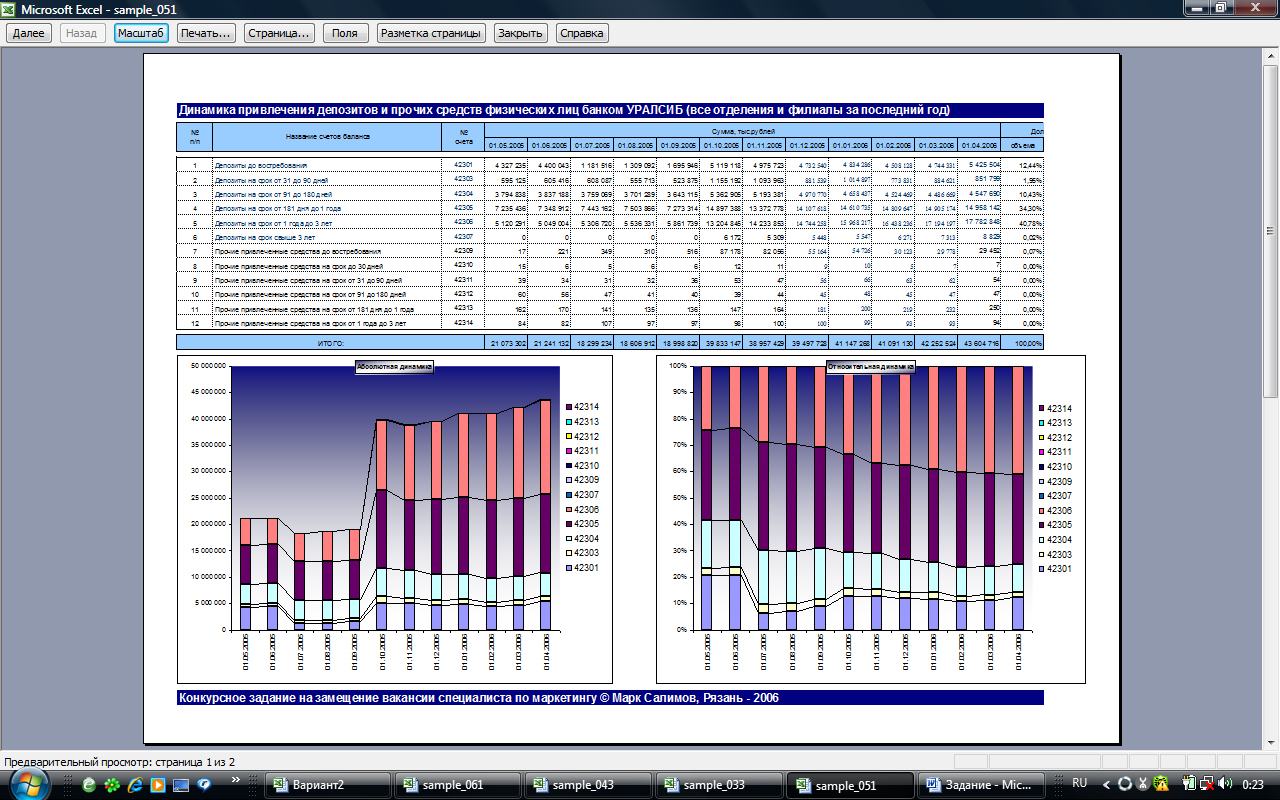This screenshot has width=1280, height=800.
Task: Click the 01.04.2006 date column header
Action: (979, 145)
